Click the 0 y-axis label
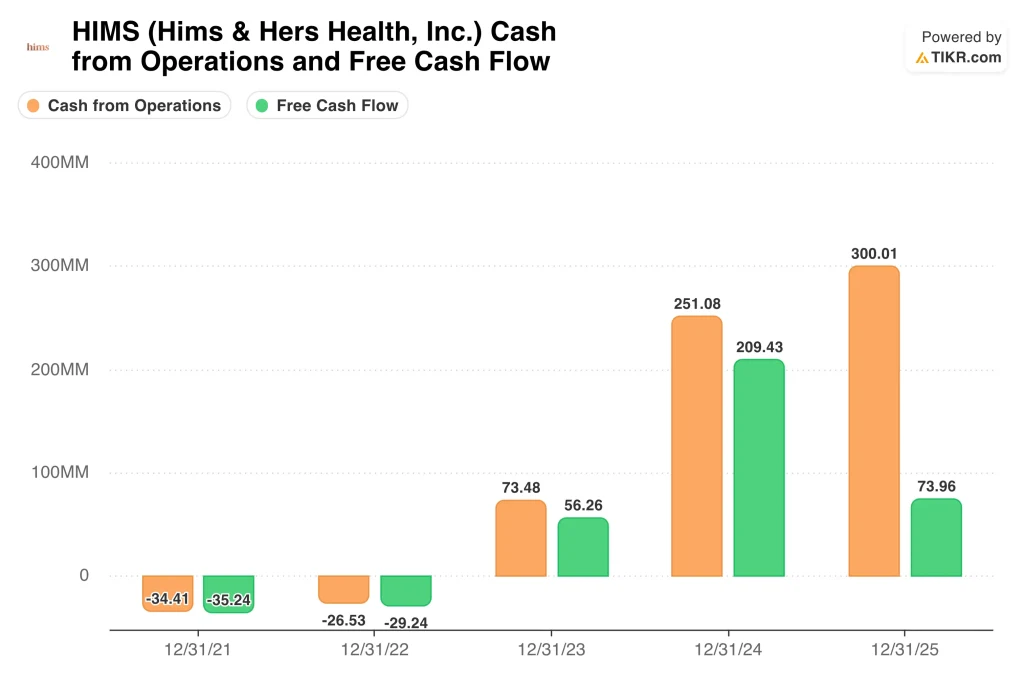1024x683 pixels. 84,575
